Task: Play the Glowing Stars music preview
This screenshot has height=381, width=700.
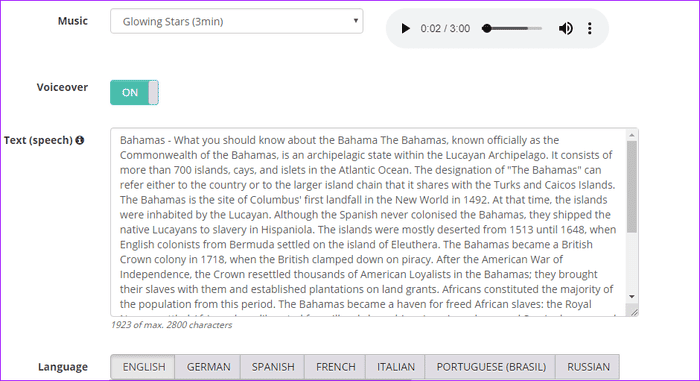Action: [405, 29]
